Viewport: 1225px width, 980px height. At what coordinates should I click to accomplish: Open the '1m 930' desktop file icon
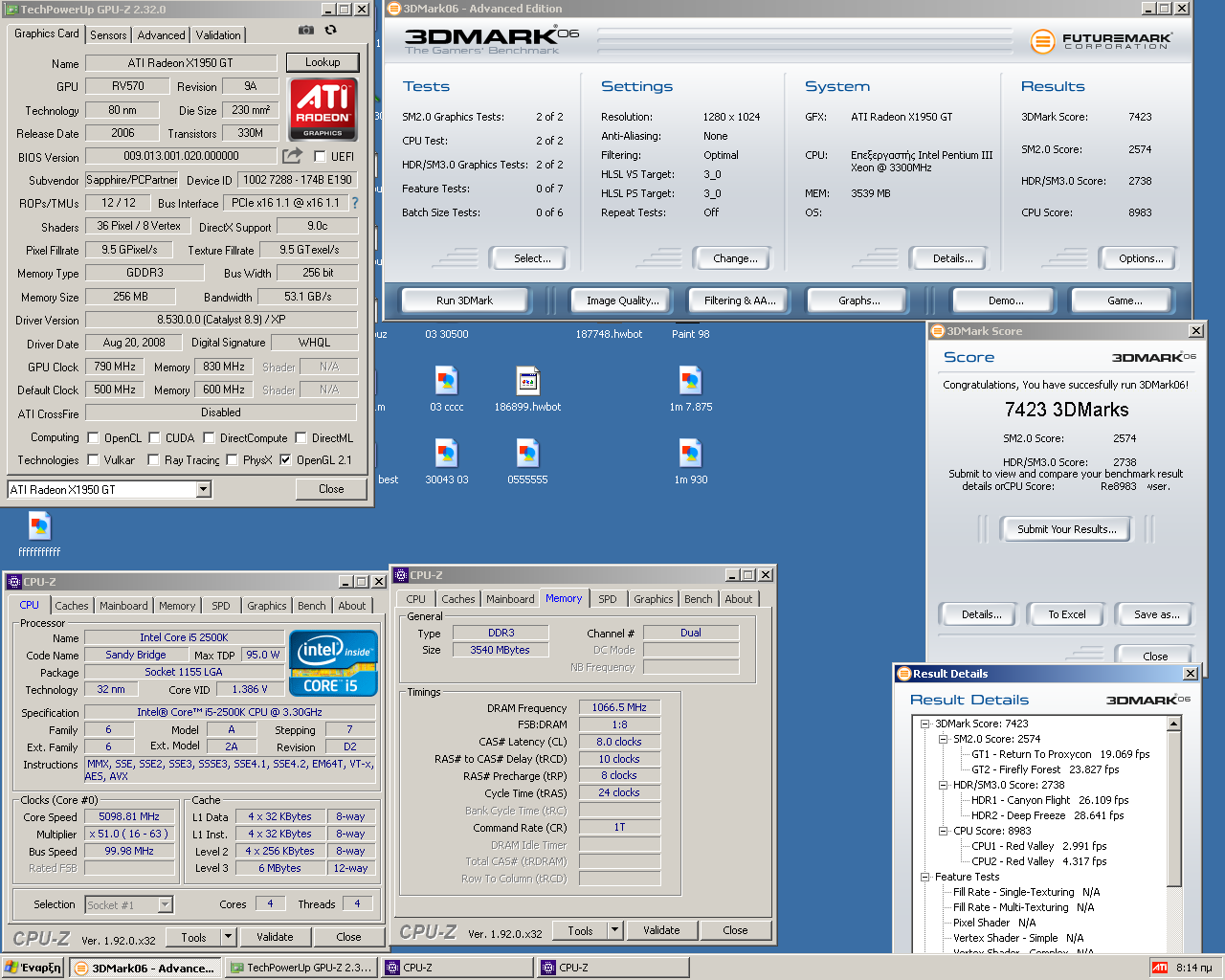tap(690, 454)
